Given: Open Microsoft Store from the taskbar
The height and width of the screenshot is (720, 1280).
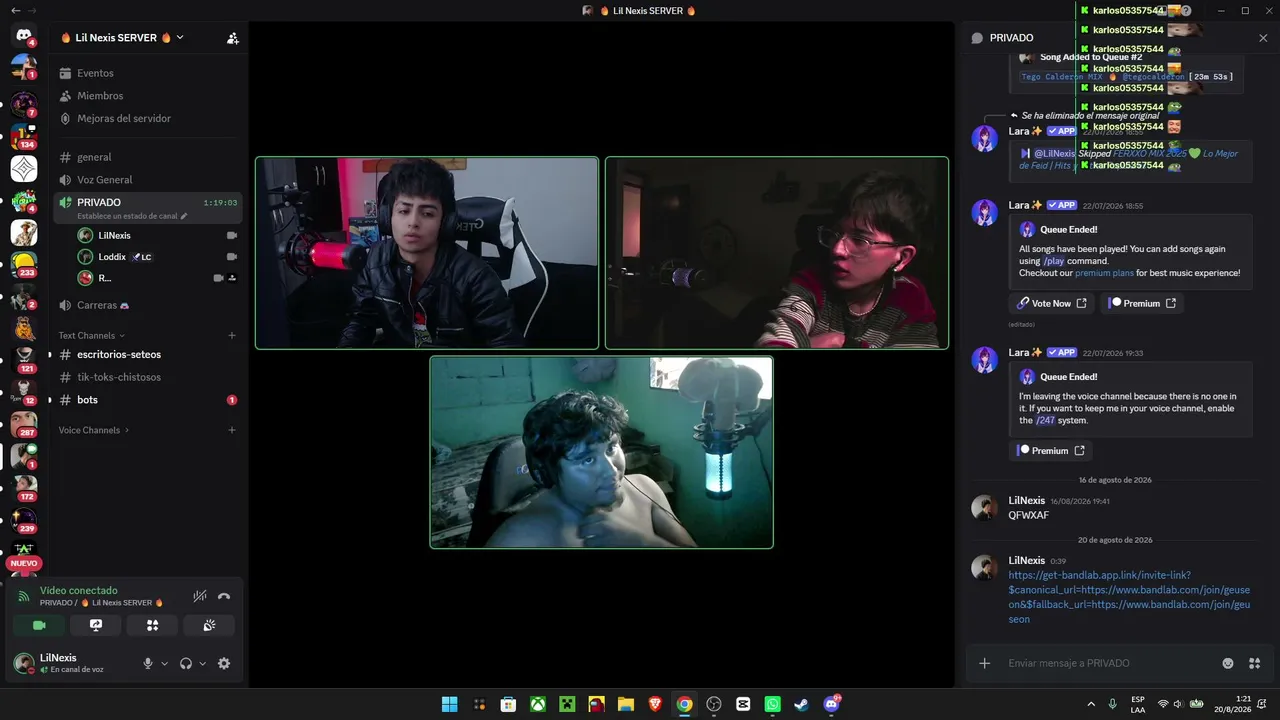Looking at the screenshot, I should pyautogui.click(x=508, y=704).
